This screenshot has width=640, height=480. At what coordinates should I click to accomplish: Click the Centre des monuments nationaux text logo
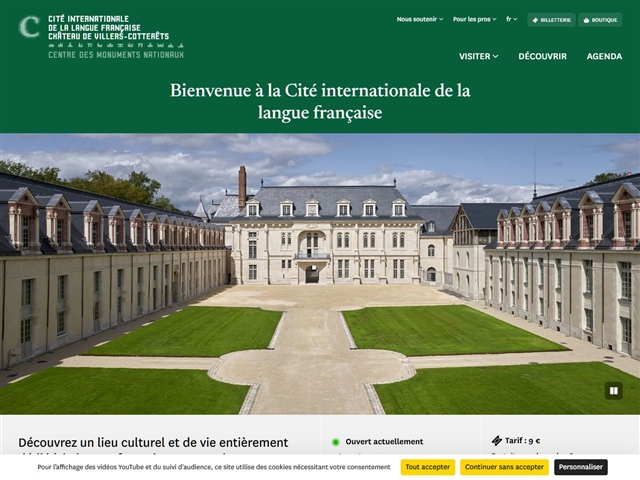click(116, 55)
